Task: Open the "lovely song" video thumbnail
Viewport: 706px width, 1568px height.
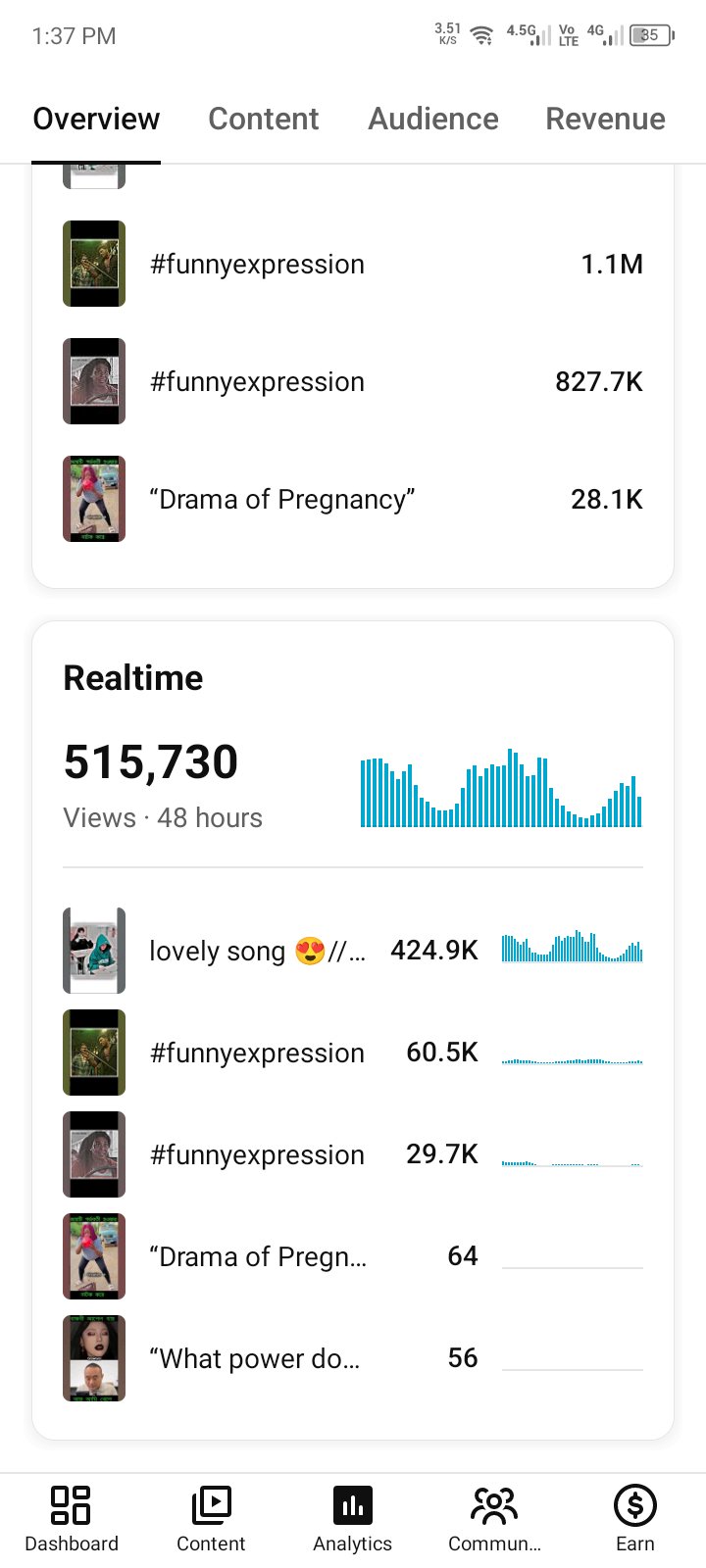Action: click(94, 951)
